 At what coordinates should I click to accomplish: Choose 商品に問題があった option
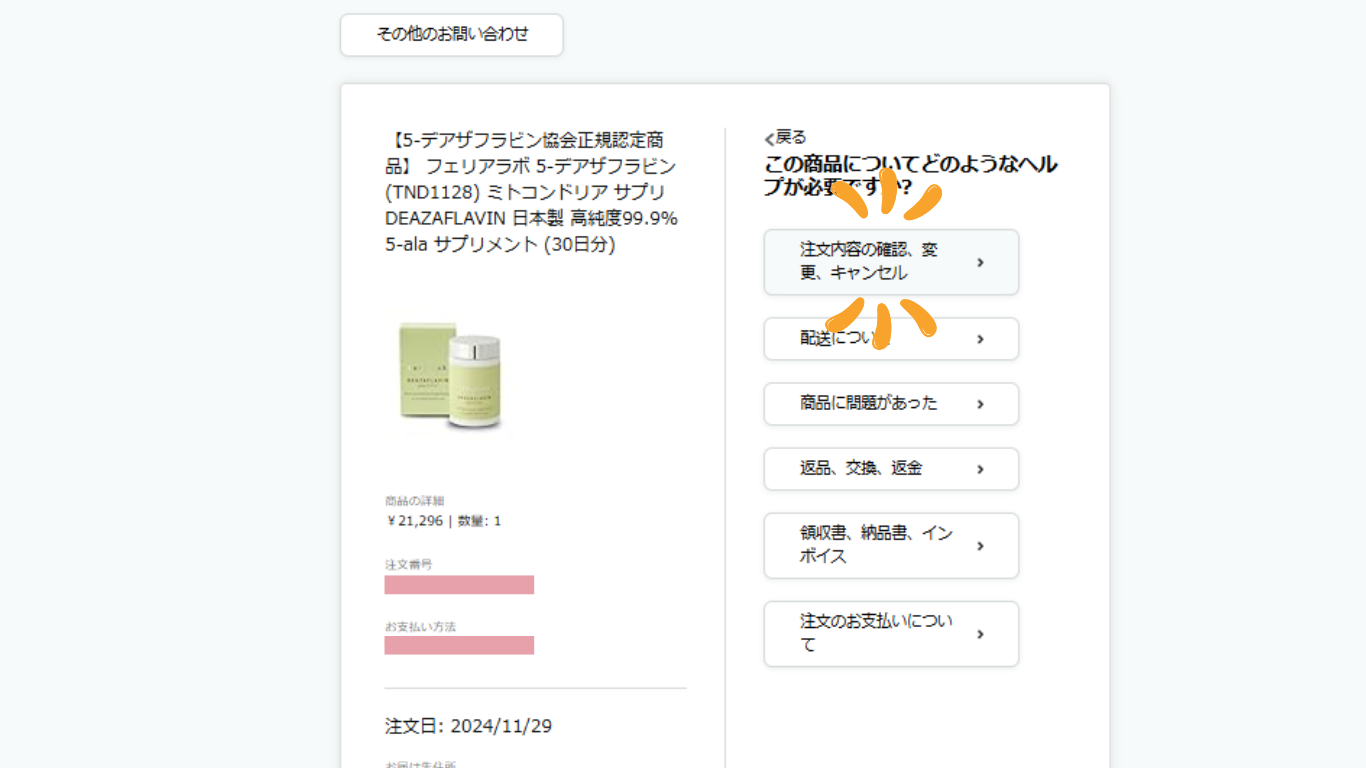[x=868, y=404]
